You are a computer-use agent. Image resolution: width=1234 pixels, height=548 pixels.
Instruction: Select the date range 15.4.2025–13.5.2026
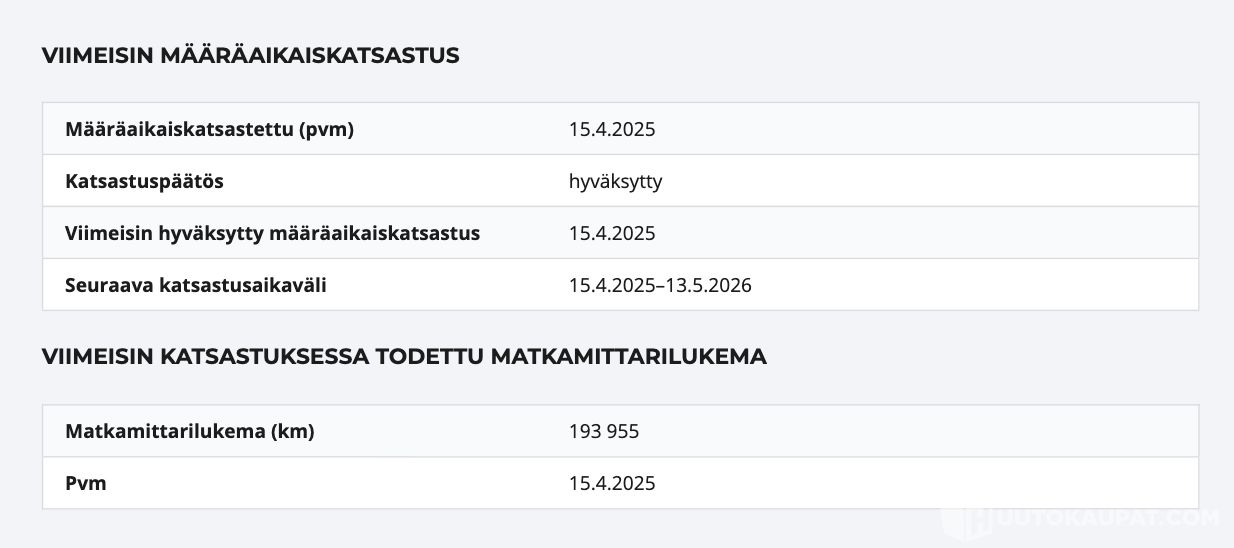[x=660, y=285]
